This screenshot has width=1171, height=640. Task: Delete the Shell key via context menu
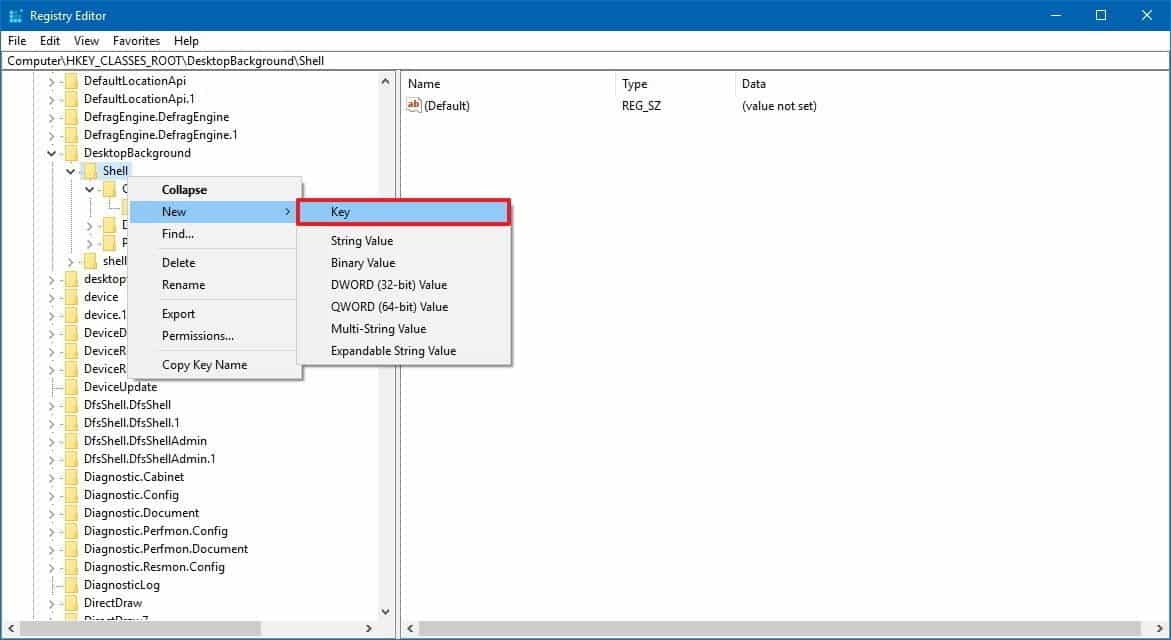point(215,263)
